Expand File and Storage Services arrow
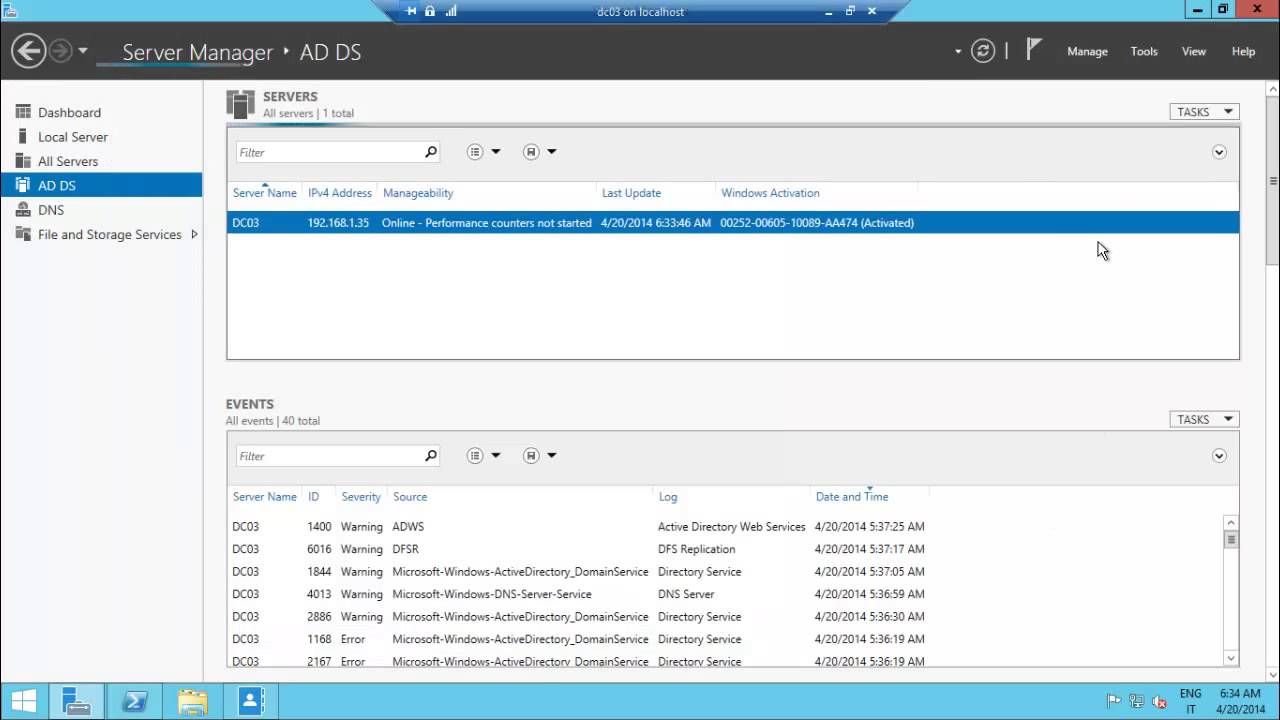This screenshot has width=1280, height=720. coord(194,234)
